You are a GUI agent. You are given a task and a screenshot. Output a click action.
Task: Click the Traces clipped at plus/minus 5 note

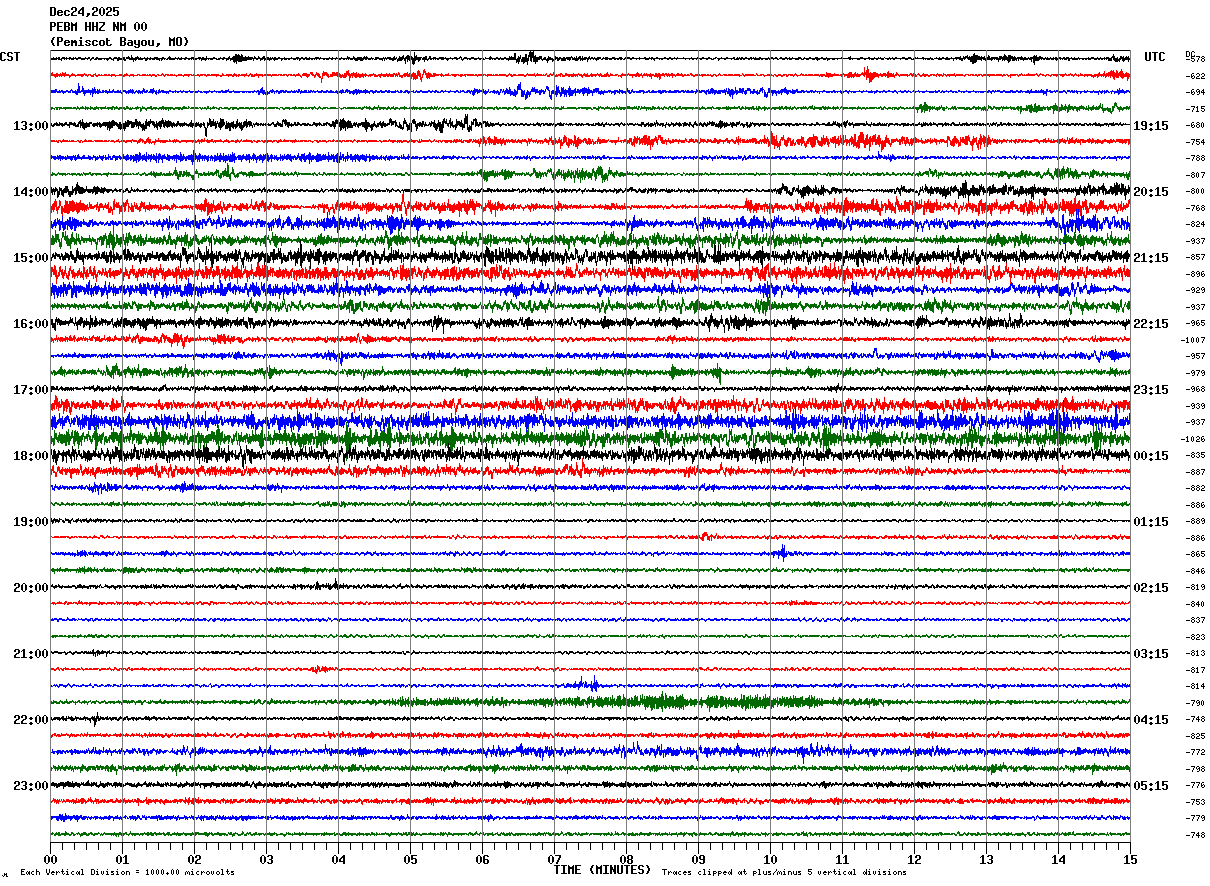point(784,872)
